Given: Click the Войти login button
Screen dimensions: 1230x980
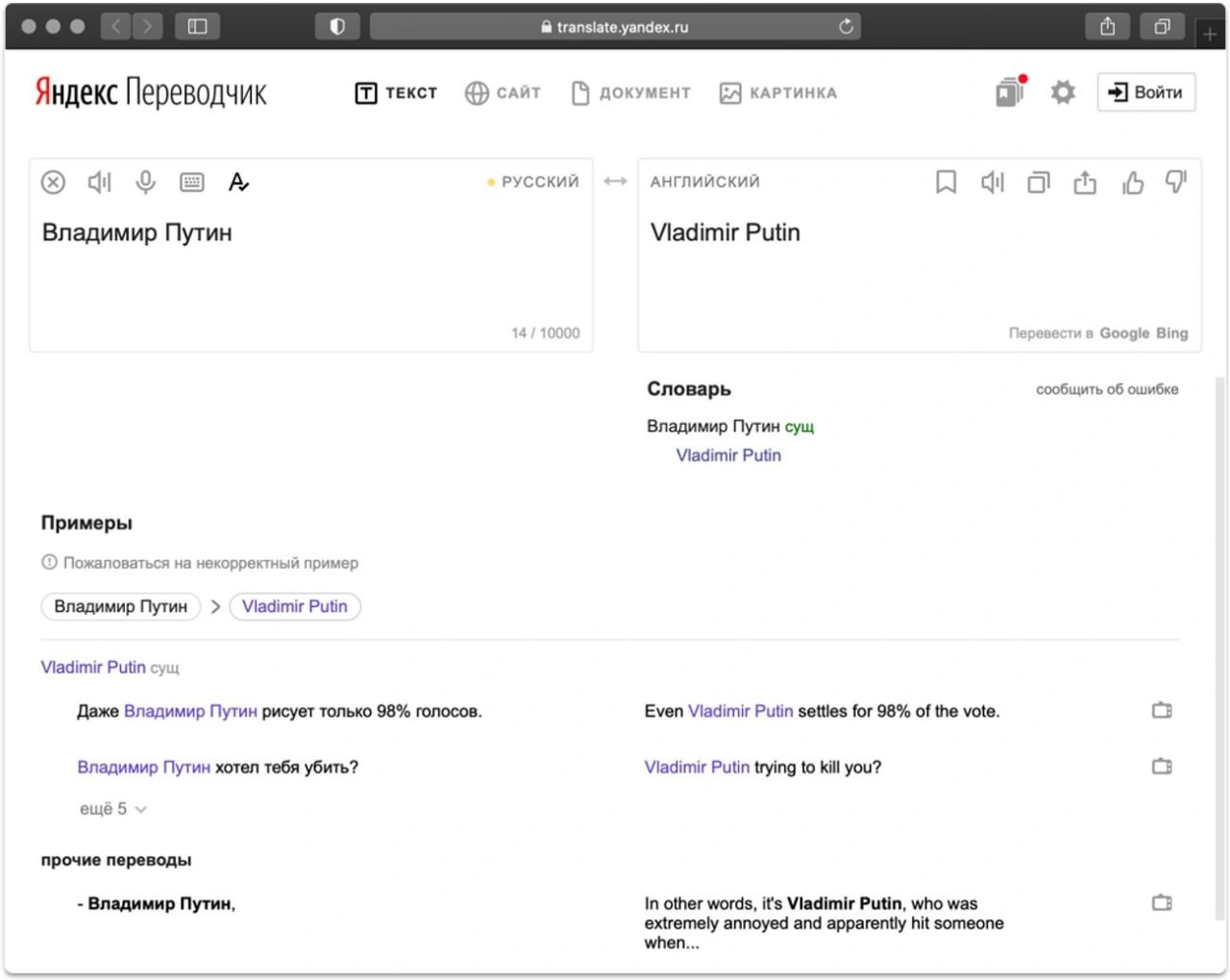Looking at the screenshot, I should pos(1146,92).
